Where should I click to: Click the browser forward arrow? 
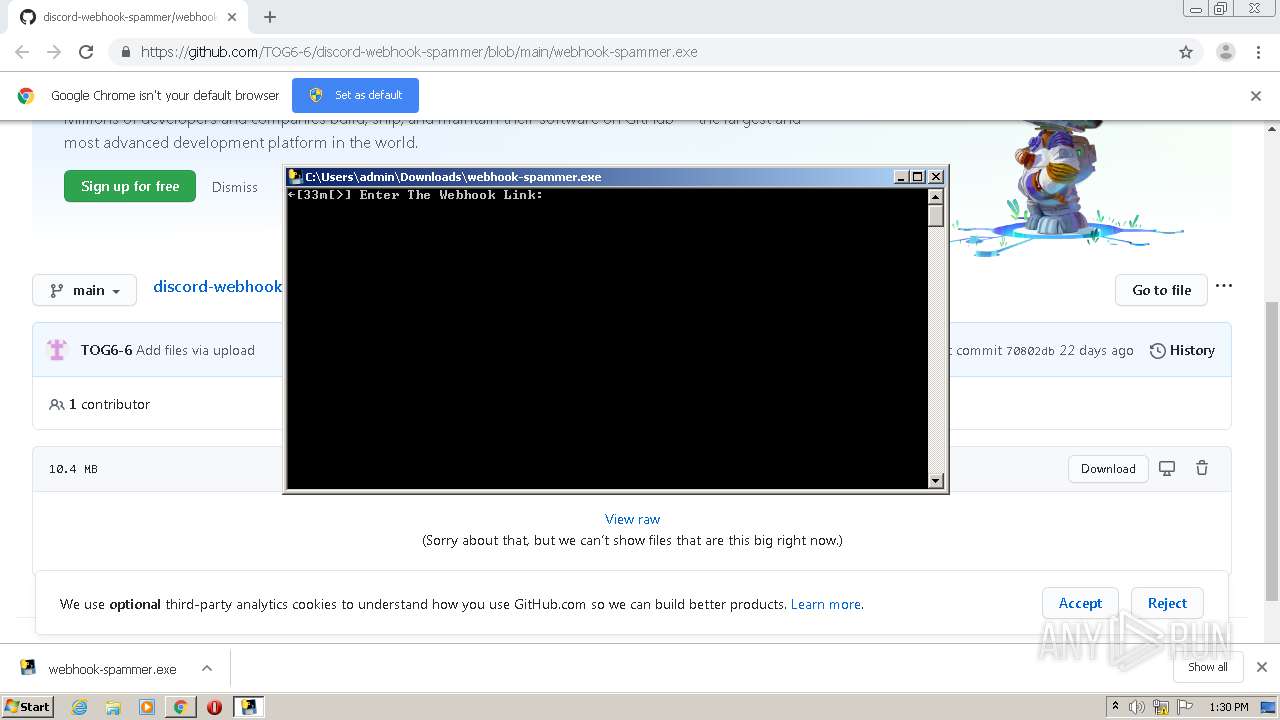point(54,52)
